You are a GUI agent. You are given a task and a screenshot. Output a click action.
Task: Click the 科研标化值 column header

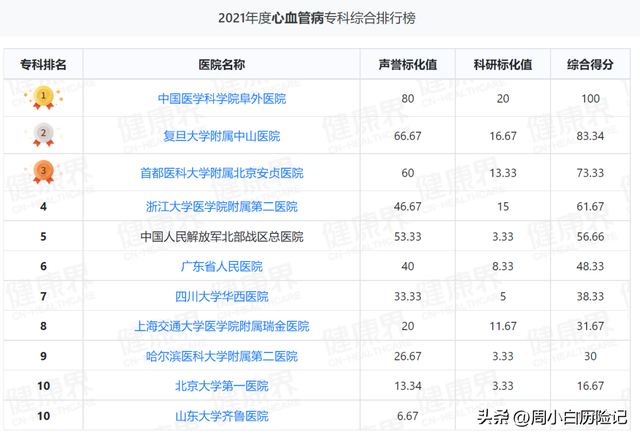coord(503,64)
